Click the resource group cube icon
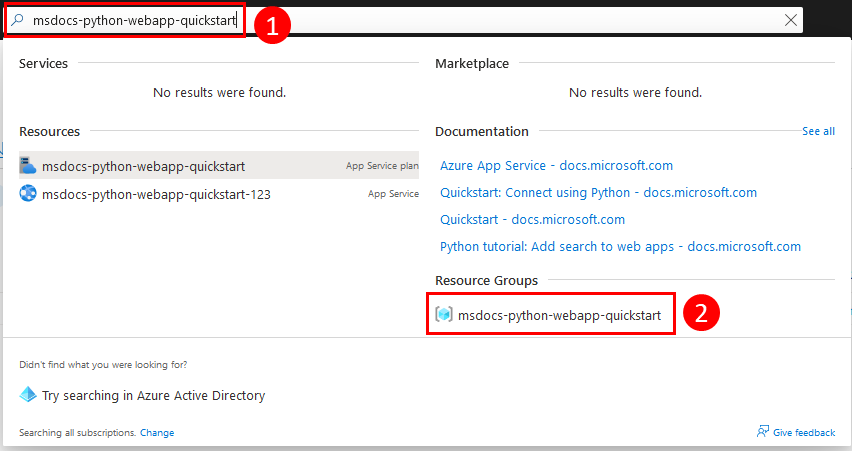The width and height of the screenshot is (852, 451). pos(444,314)
